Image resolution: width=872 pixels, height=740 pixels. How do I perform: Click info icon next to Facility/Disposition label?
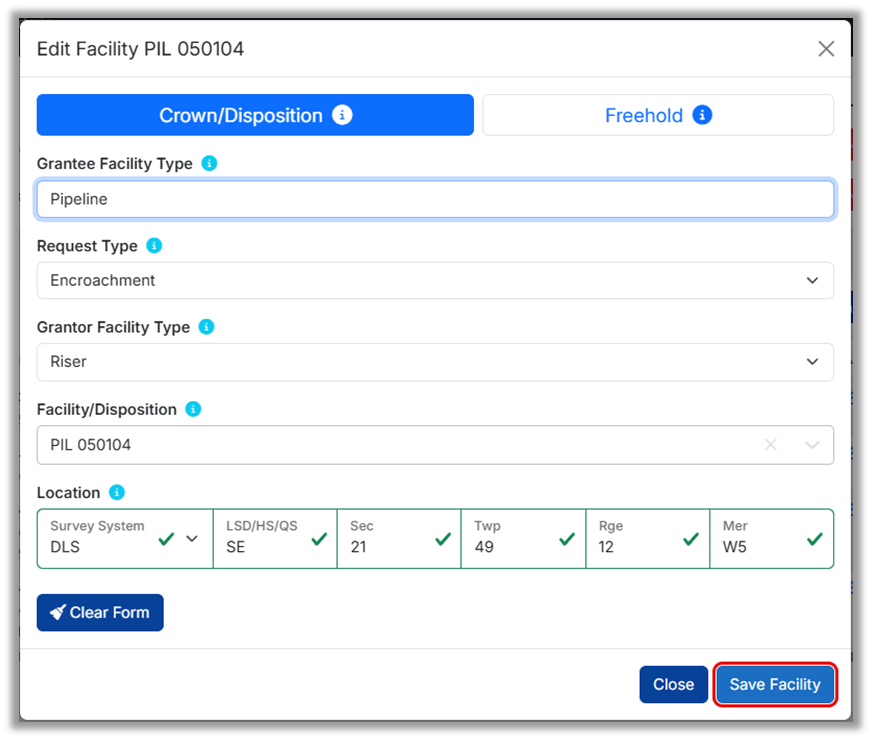click(193, 409)
